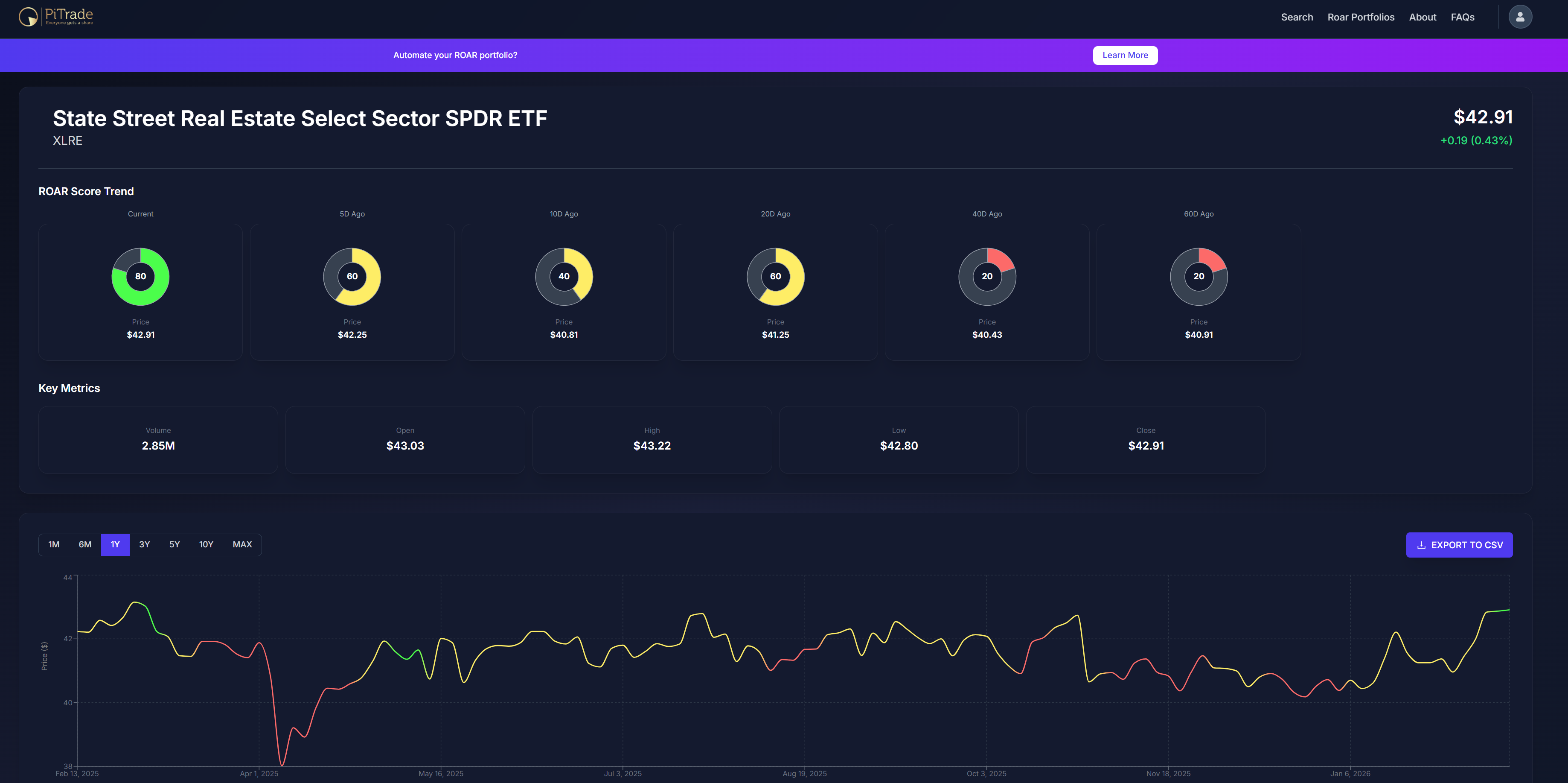
Task: Open the About page link
Action: tap(1422, 17)
